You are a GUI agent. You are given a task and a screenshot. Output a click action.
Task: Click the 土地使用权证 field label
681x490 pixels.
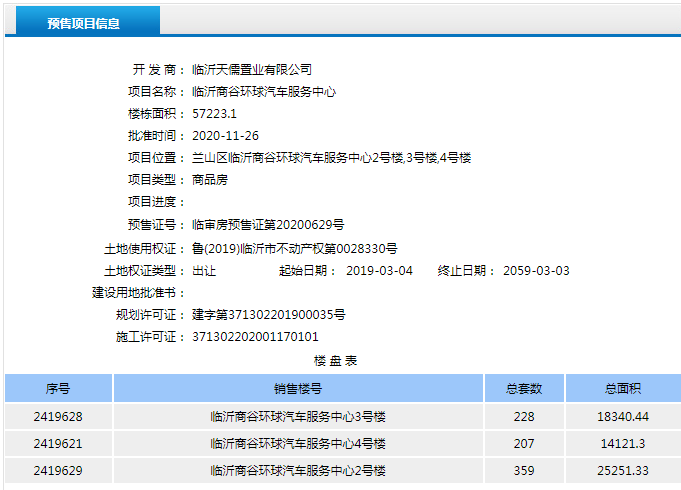144,248
